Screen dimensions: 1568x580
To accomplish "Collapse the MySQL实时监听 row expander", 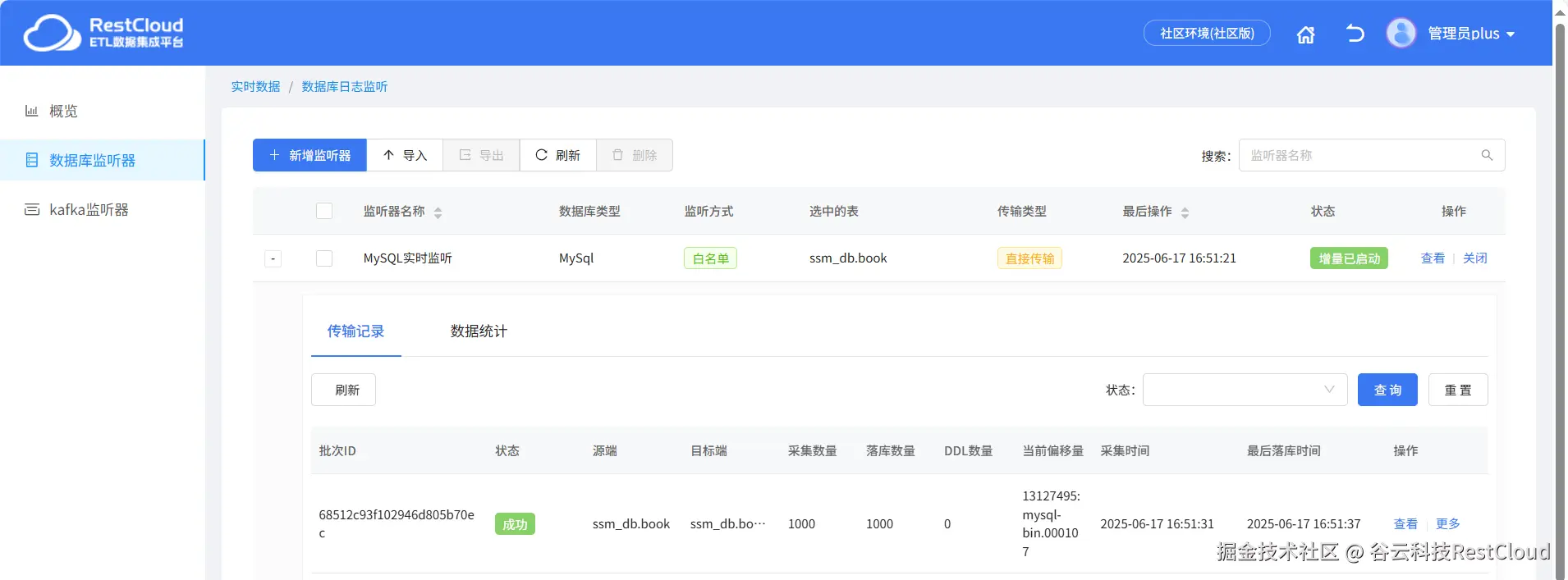I will coord(273,258).
